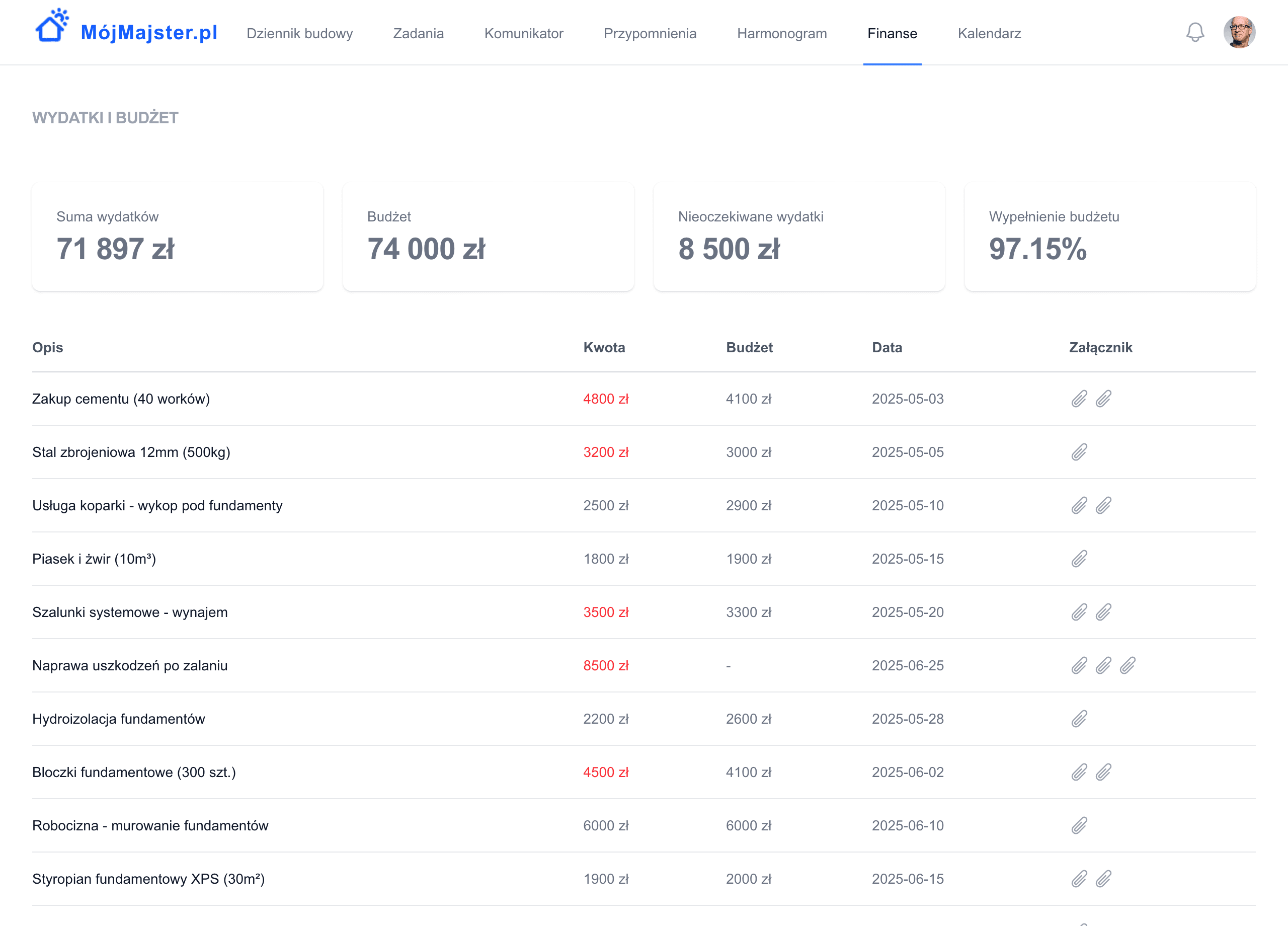
Task: Open second attachment for Zakup cementu
Action: [x=1103, y=399]
